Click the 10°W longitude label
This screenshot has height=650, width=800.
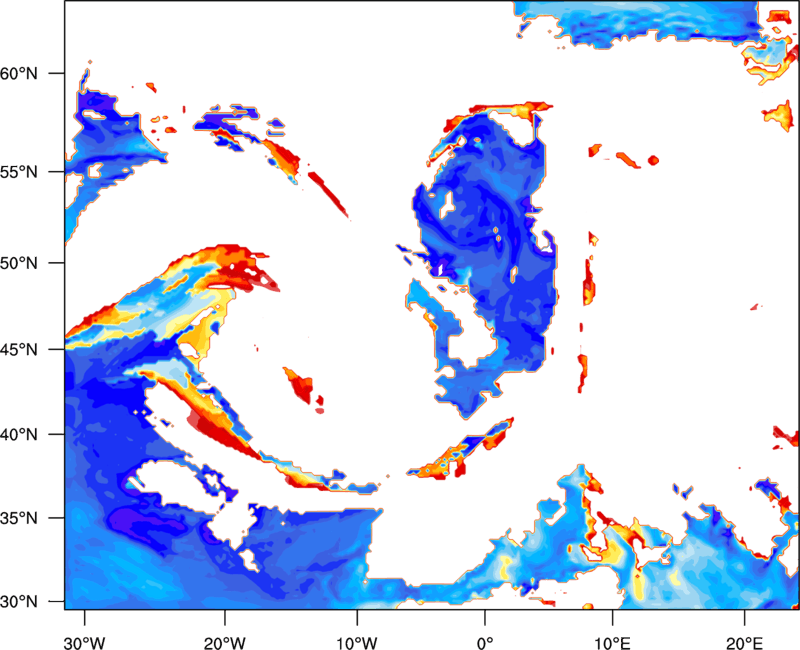(357, 643)
